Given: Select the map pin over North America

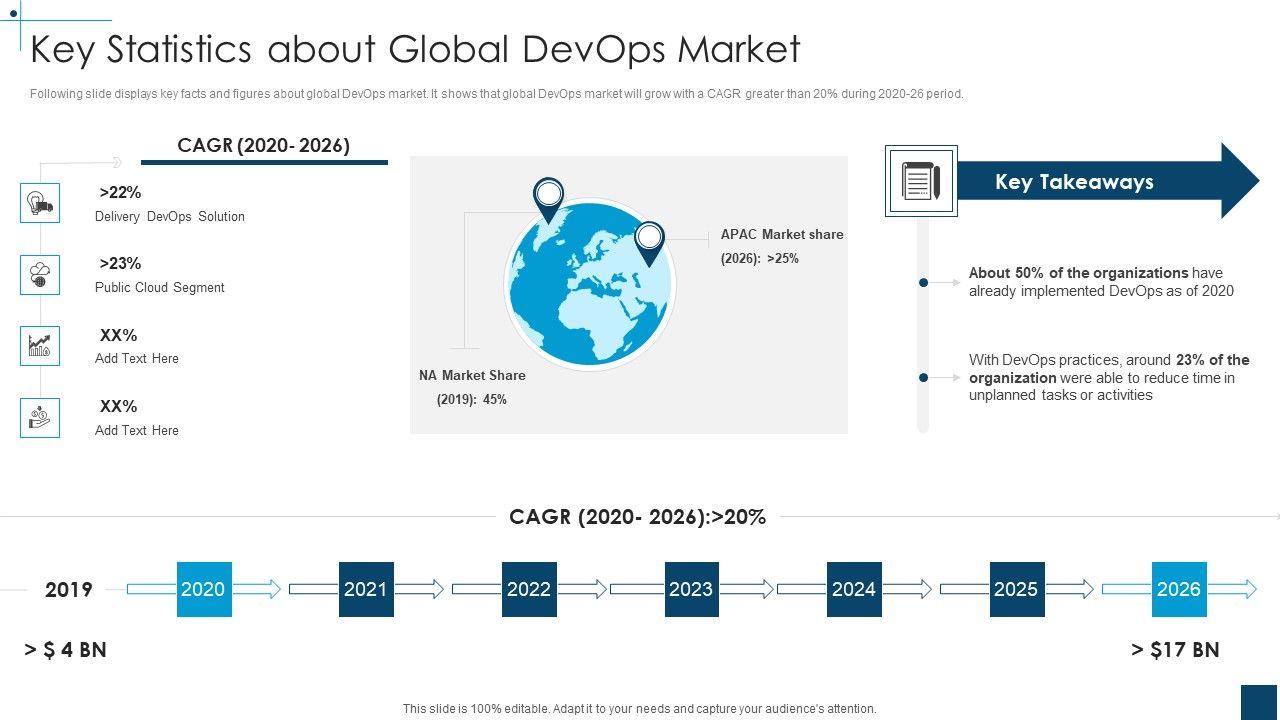Looking at the screenshot, I should (549, 200).
